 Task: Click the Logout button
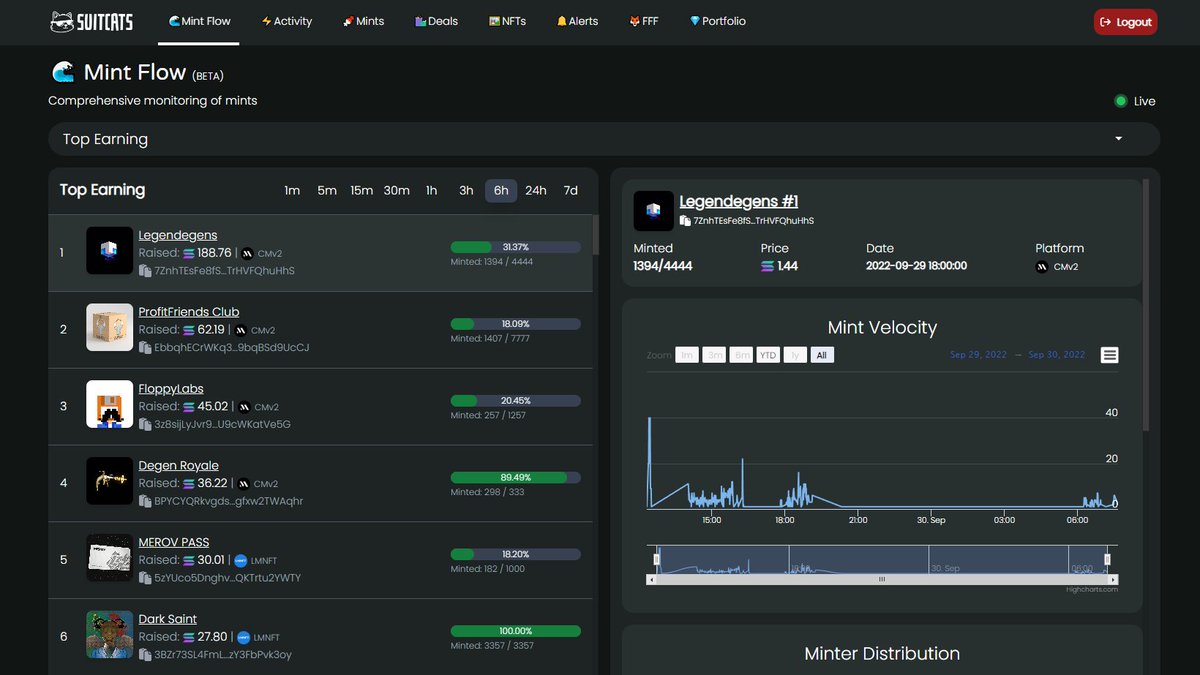tap(1125, 20)
